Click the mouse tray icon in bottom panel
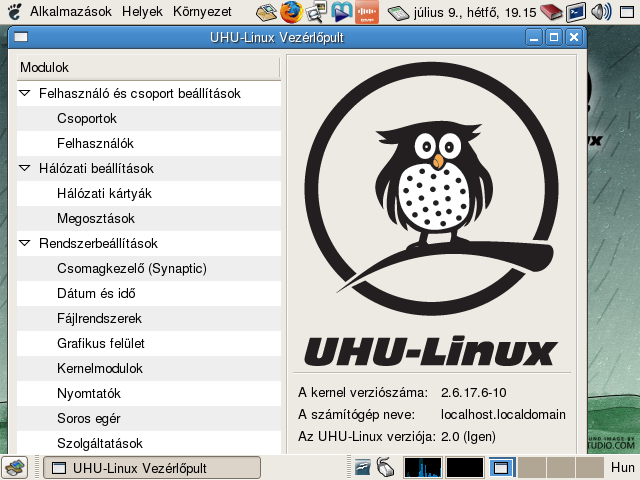 385,468
